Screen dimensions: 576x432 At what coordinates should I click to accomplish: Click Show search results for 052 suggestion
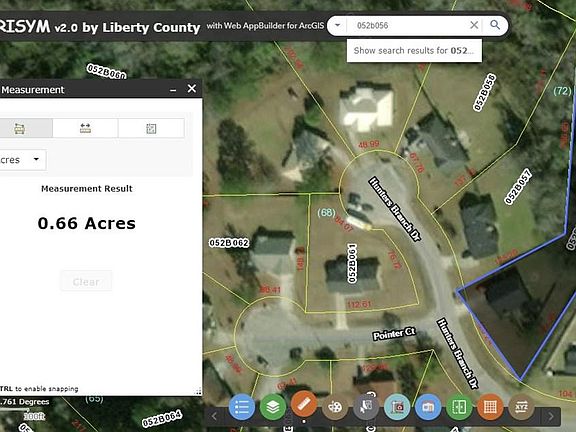414,50
